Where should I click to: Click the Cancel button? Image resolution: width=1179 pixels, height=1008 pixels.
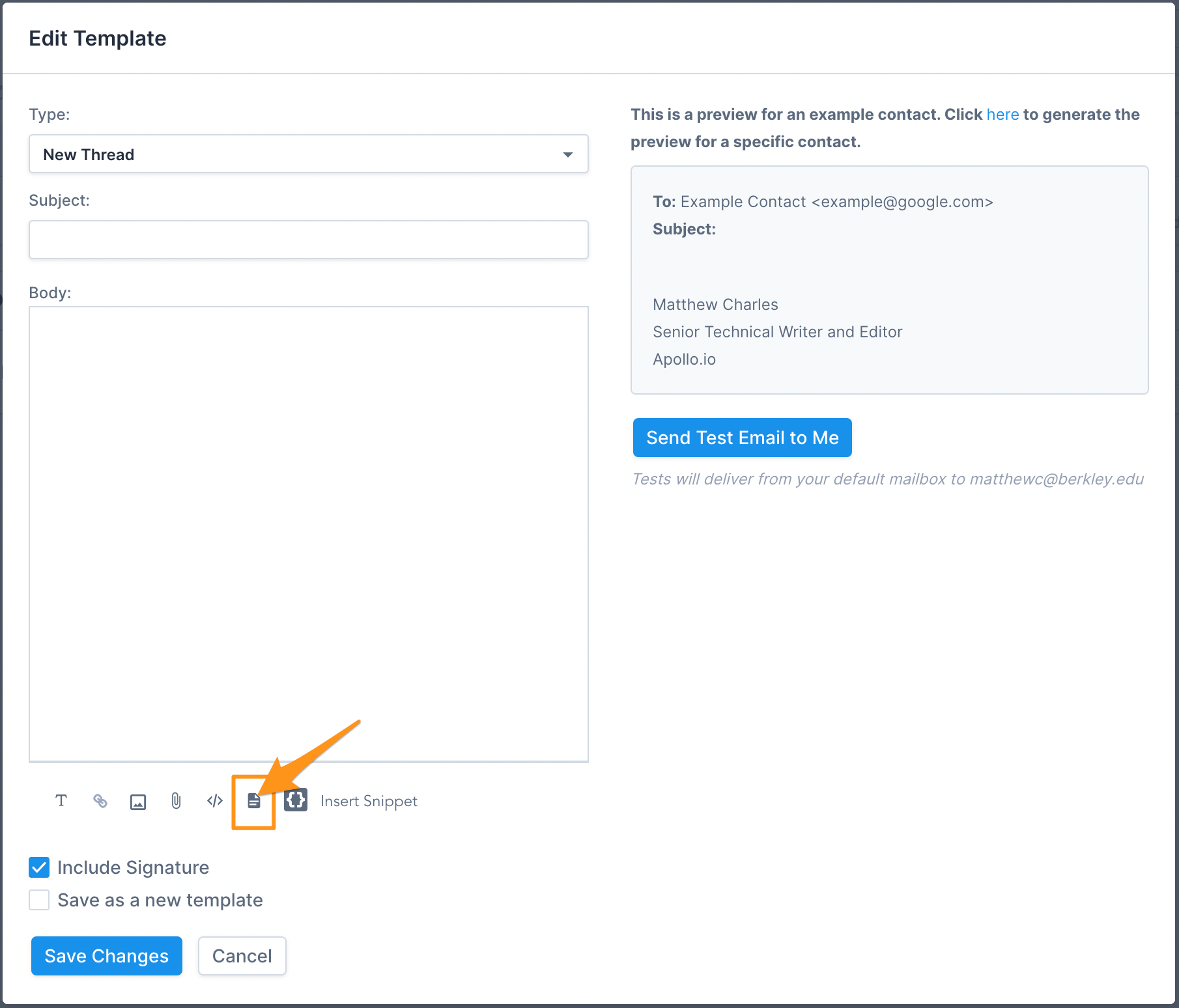click(242, 956)
